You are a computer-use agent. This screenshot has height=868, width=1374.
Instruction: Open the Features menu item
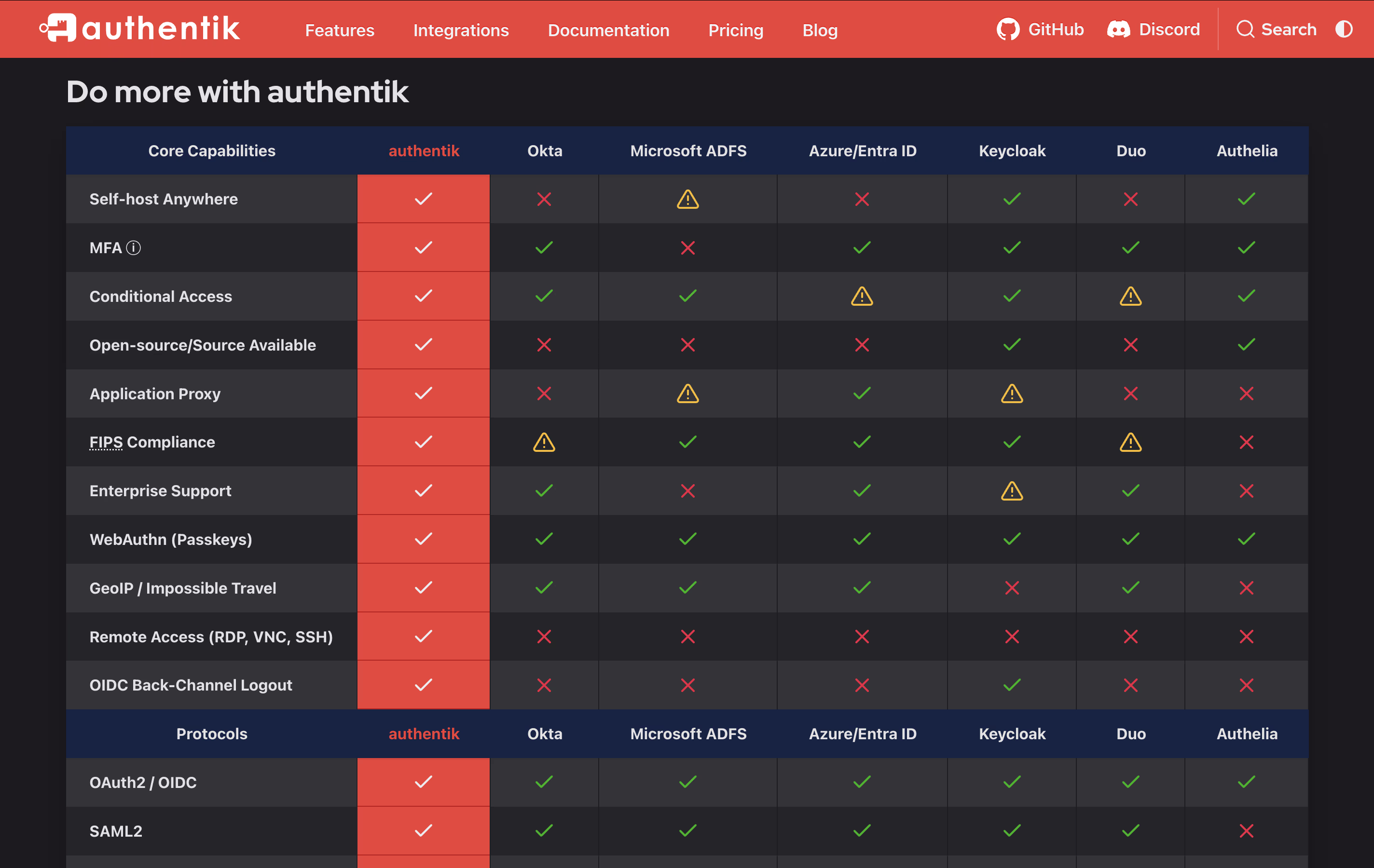click(x=340, y=30)
